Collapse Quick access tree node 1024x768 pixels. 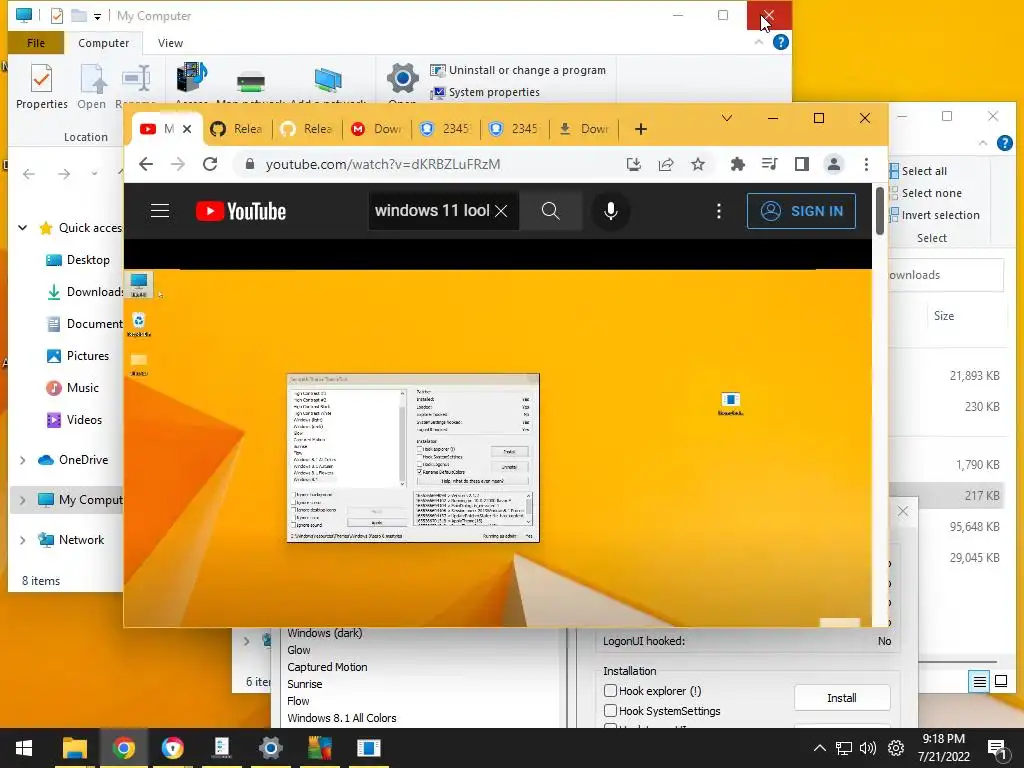[x=23, y=228]
